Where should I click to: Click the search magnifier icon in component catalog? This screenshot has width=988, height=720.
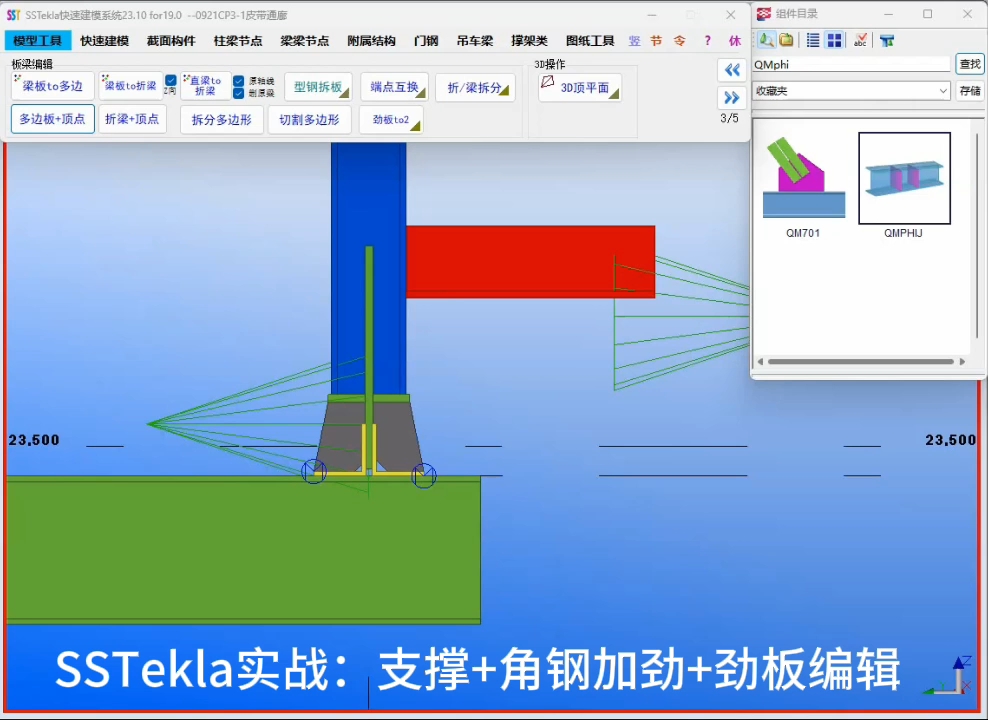[765, 40]
